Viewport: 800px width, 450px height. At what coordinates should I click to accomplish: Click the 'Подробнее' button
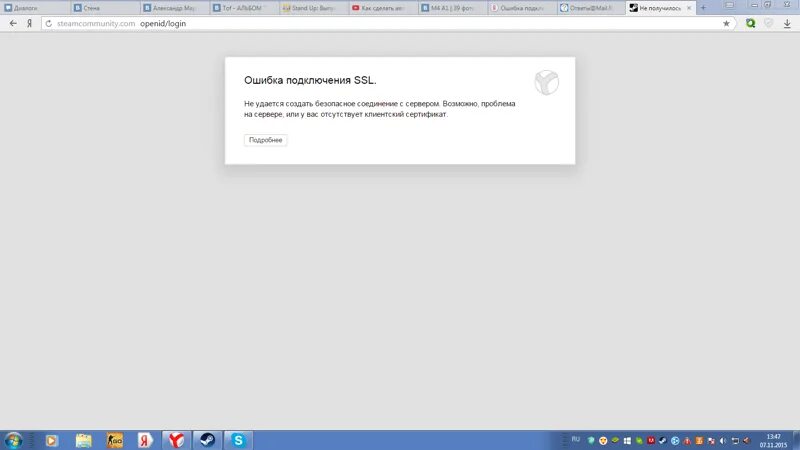click(x=266, y=140)
